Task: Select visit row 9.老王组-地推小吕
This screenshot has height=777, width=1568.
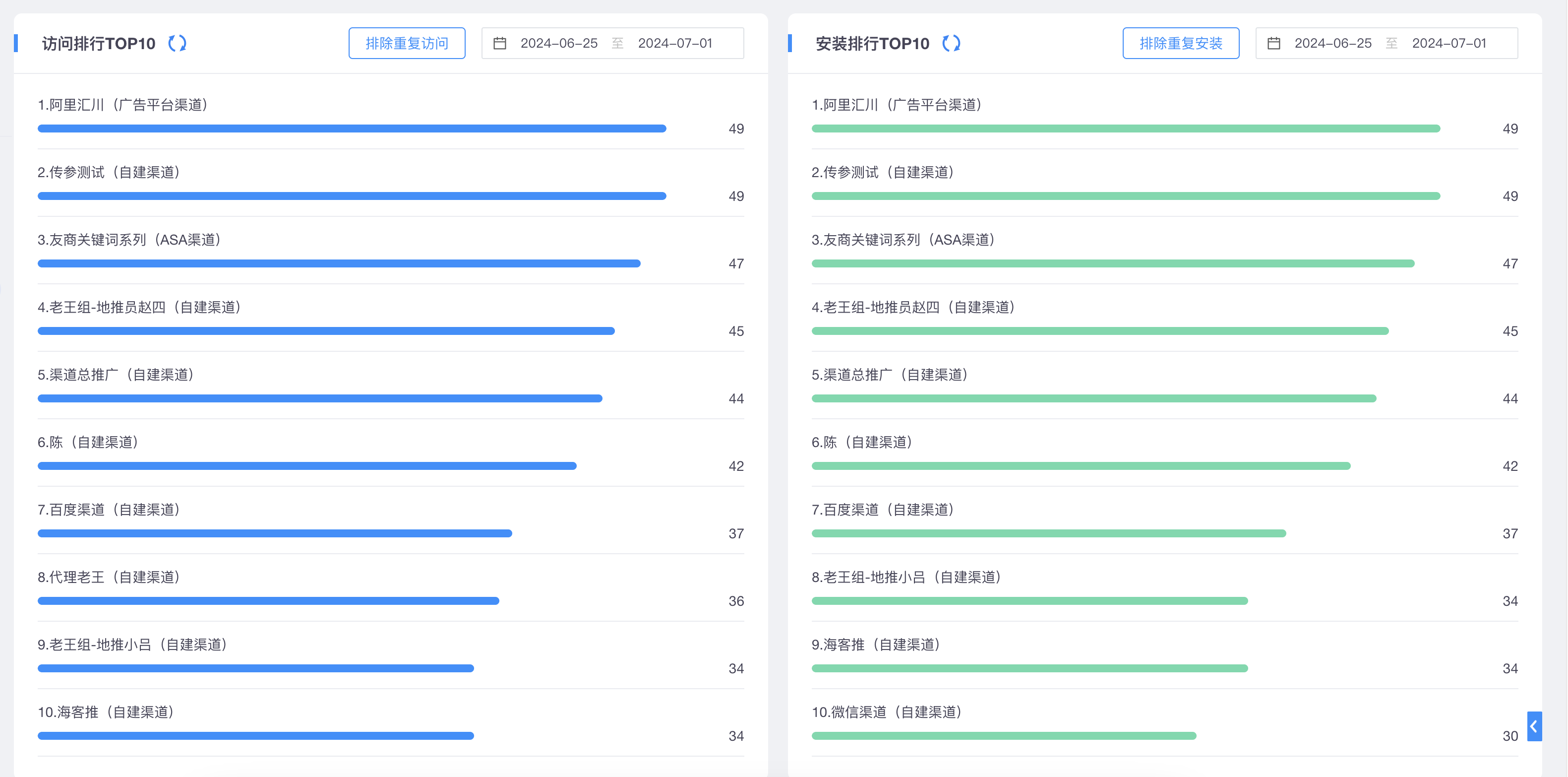Action: tap(391, 656)
